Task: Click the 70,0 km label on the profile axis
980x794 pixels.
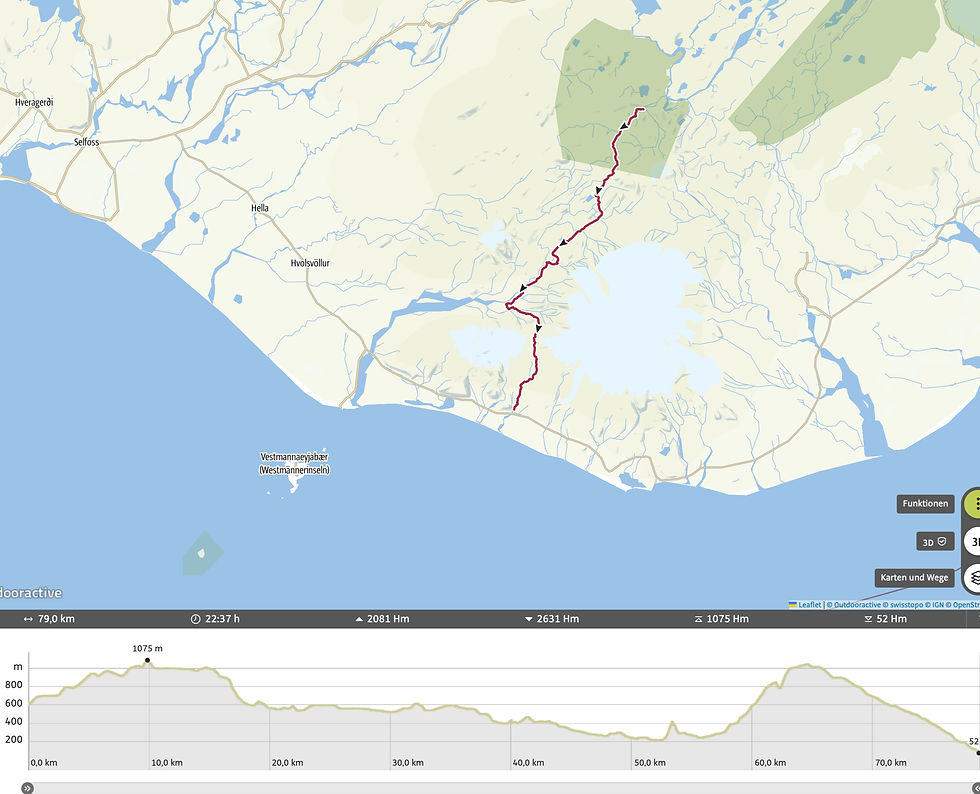Action: (x=891, y=763)
